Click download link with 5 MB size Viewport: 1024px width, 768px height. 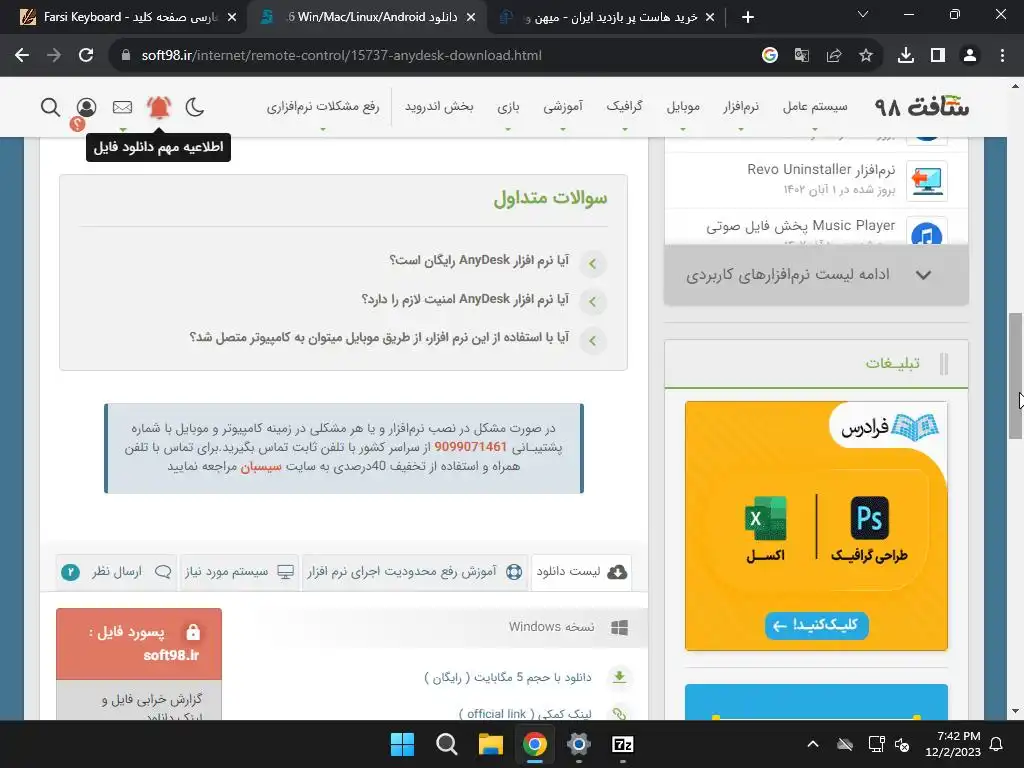click(x=508, y=677)
